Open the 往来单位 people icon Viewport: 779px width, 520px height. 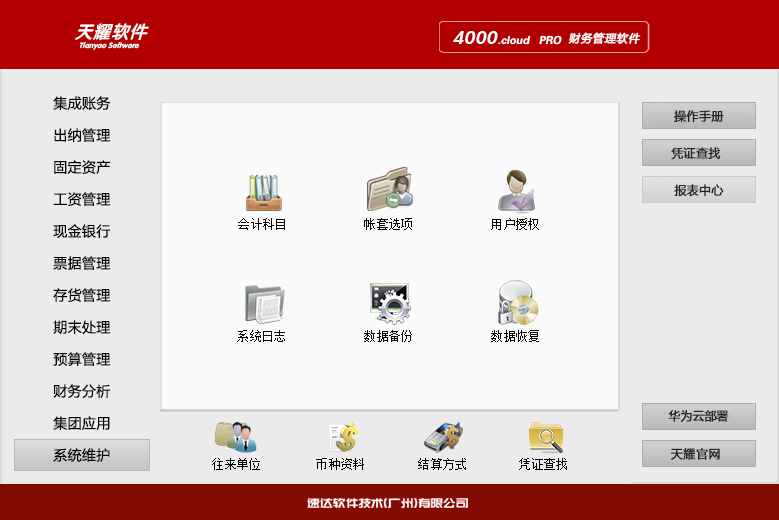click(235, 437)
